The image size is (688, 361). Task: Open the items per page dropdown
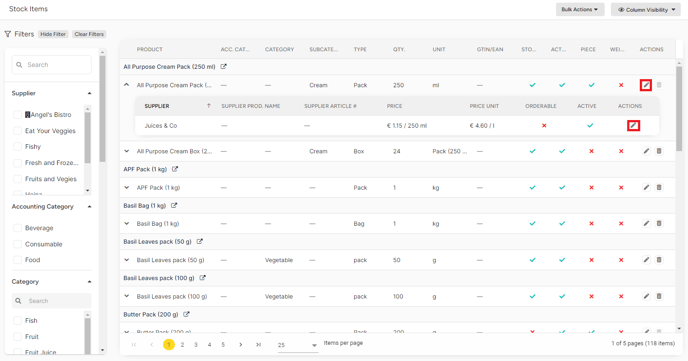pyautogui.click(x=297, y=345)
